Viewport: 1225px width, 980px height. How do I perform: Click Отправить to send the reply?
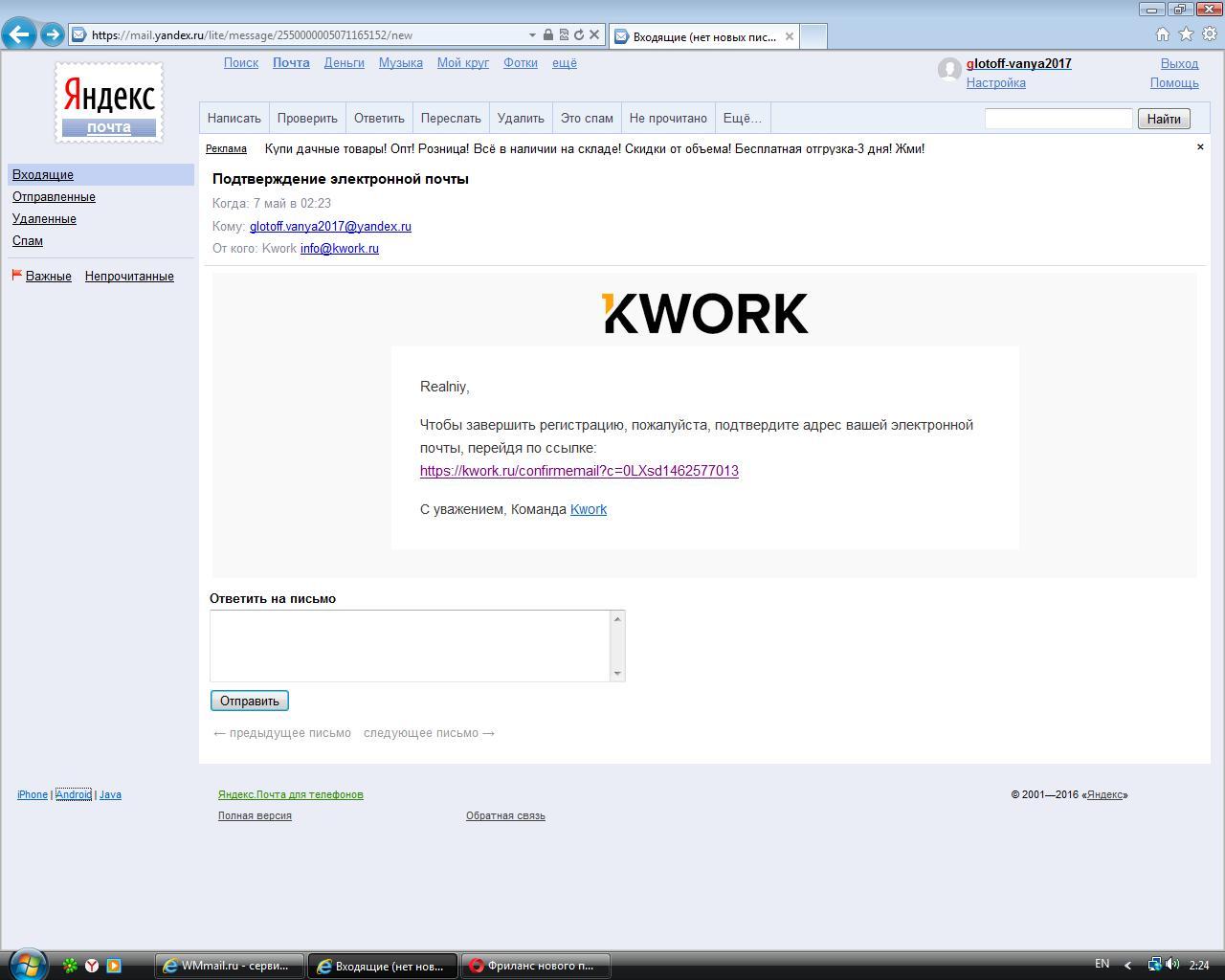pos(250,701)
